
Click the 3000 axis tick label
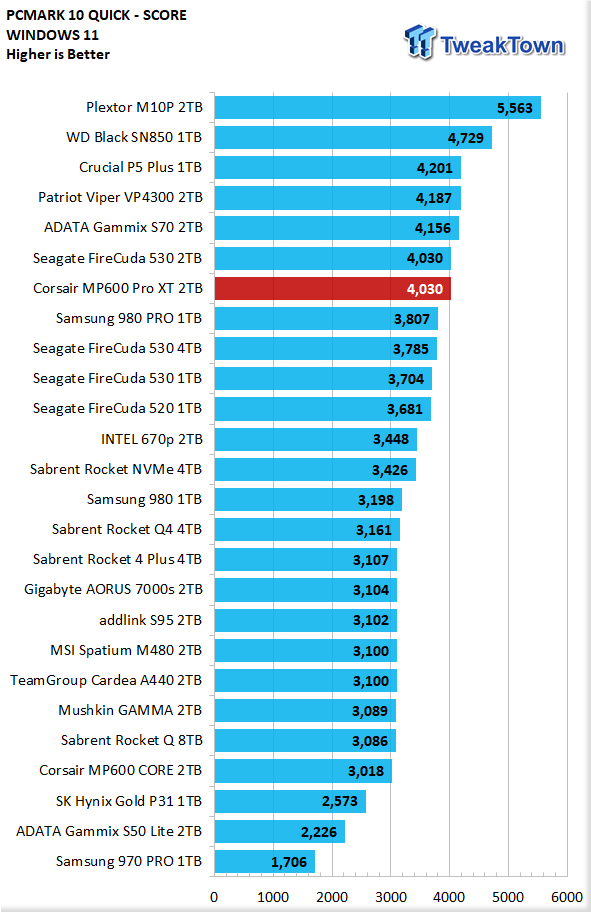click(x=391, y=897)
